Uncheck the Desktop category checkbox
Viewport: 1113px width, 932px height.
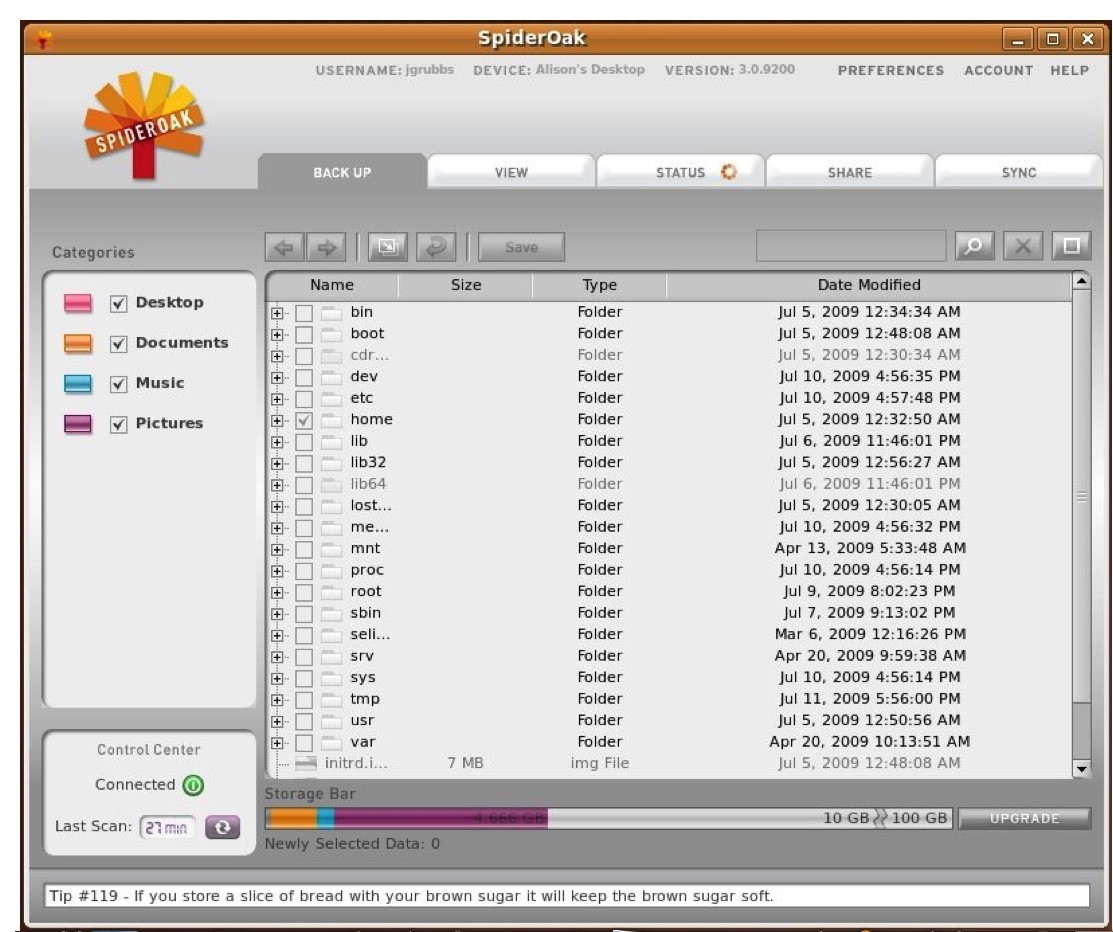pos(119,304)
